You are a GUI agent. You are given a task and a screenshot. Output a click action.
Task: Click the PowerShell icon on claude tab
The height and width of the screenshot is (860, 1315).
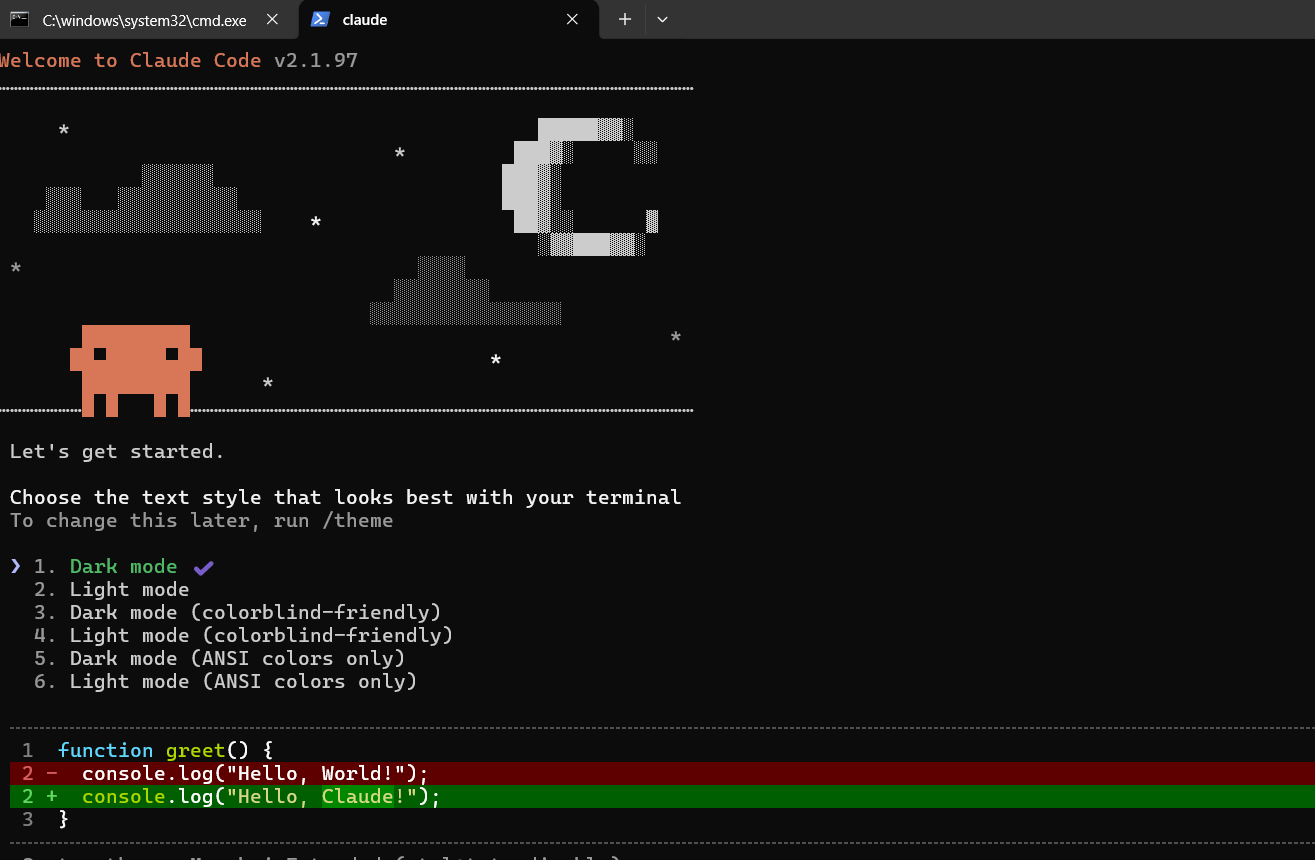(320, 20)
